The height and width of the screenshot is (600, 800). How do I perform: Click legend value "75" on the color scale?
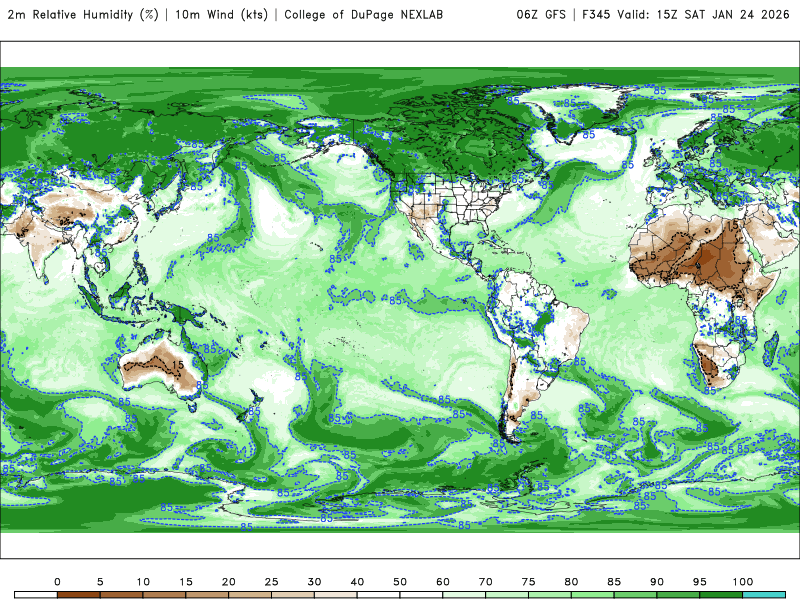tap(529, 582)
